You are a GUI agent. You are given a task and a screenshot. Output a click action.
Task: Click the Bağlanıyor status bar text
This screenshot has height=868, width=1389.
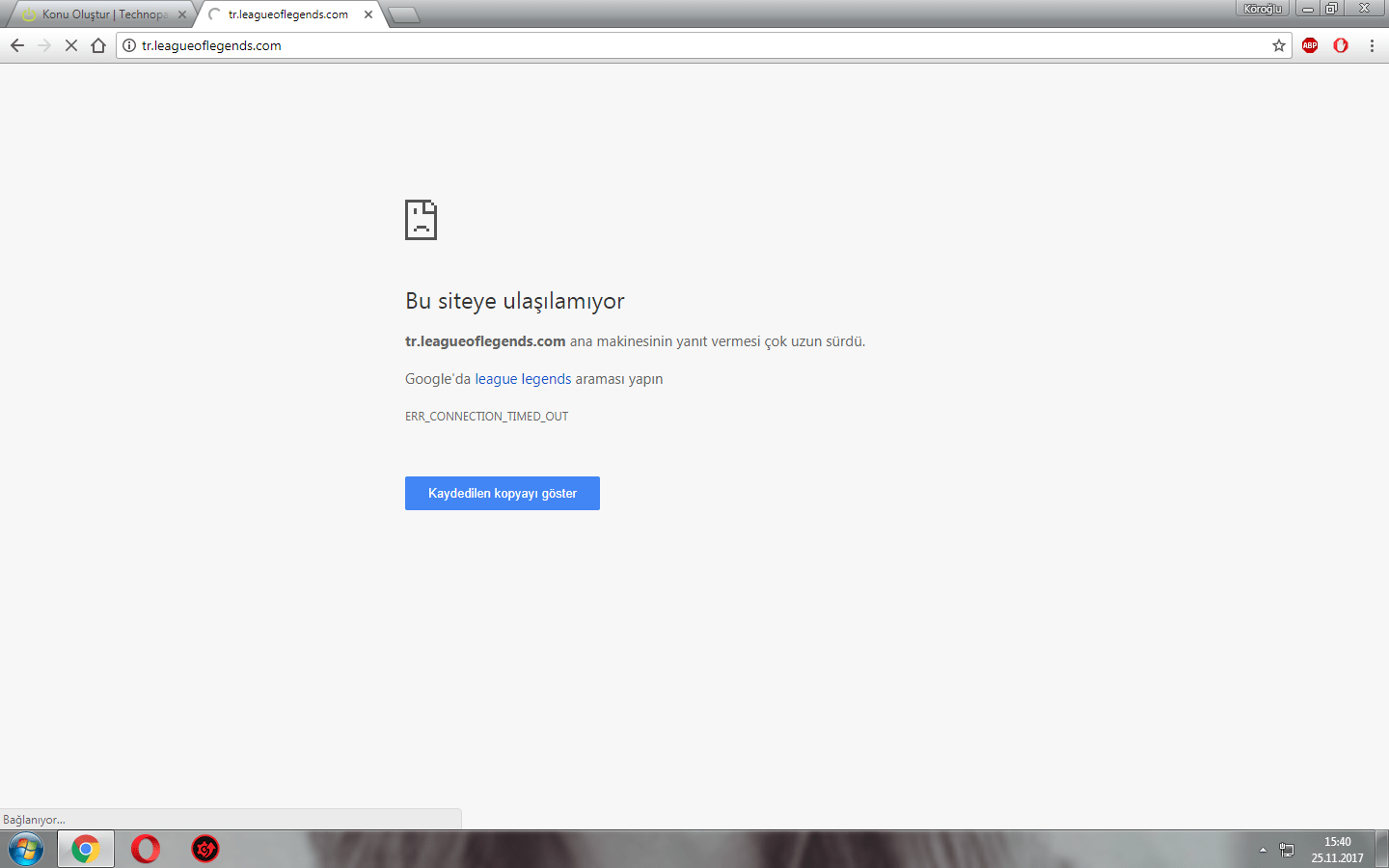[34, 820]
